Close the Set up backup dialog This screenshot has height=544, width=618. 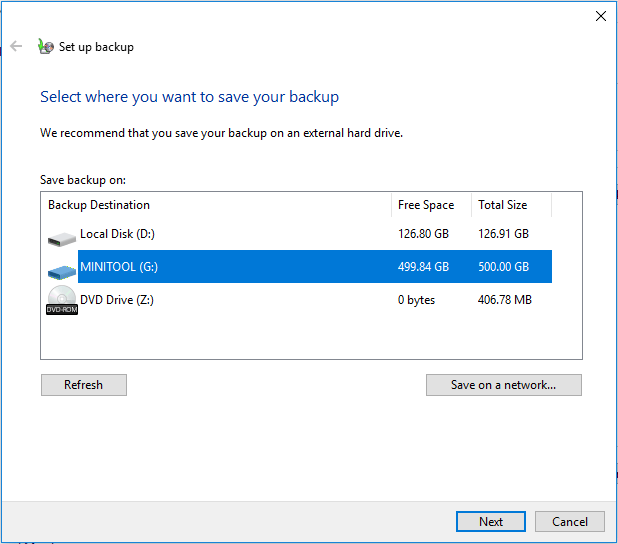click(x=601, y=16)
